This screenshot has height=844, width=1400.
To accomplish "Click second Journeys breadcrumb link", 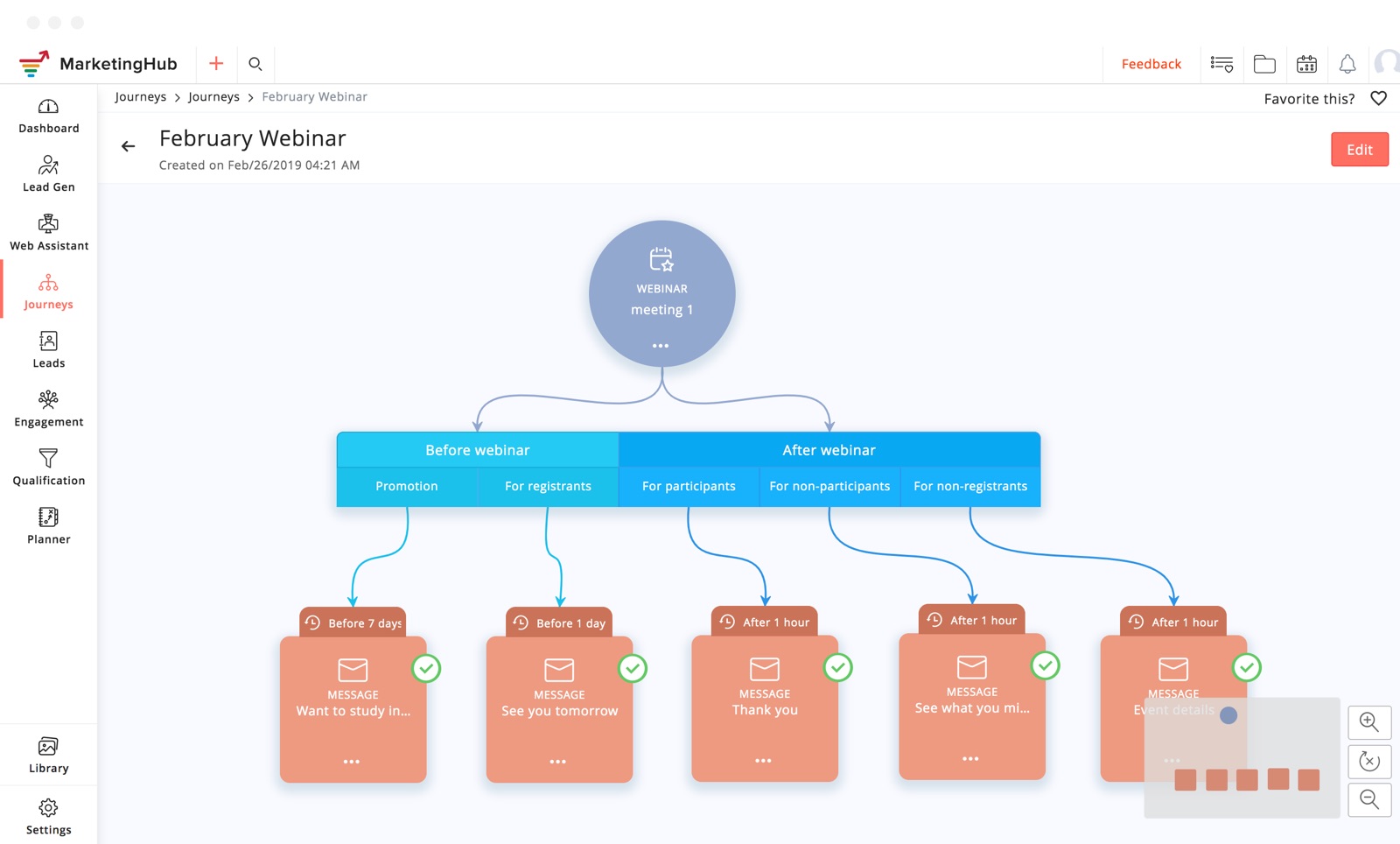I will click(213, 96).
